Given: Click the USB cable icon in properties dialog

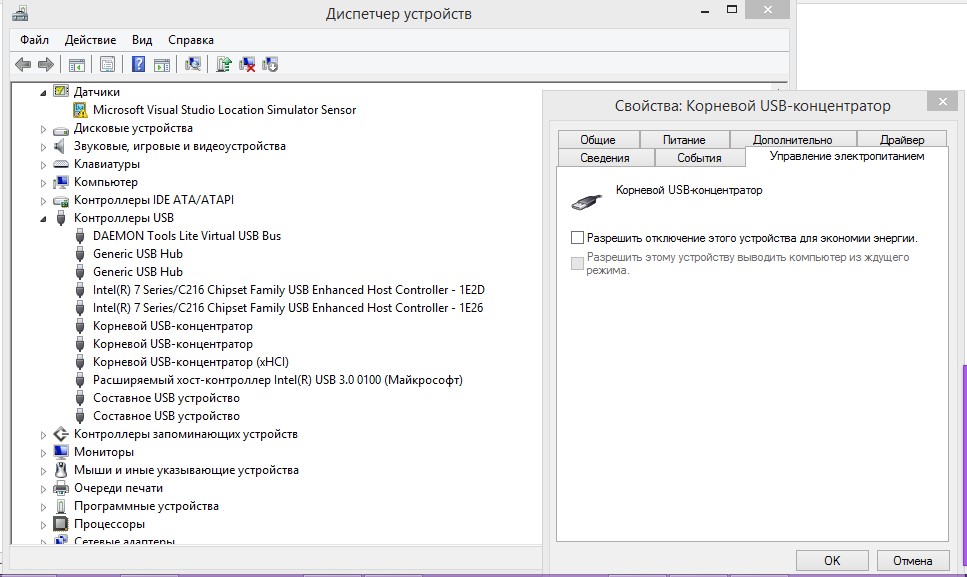Looking at the screenshot, I should point(586,202).
